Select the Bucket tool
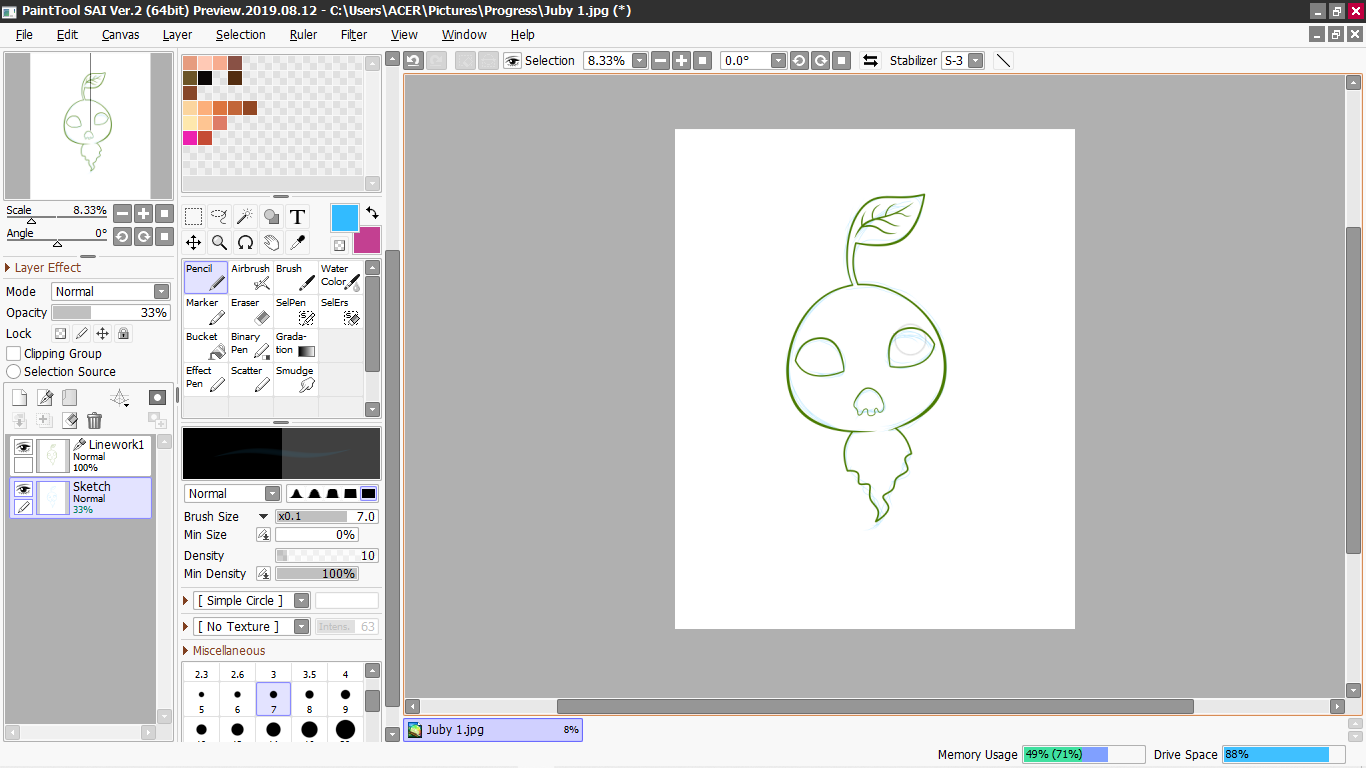 click(206, 345)
